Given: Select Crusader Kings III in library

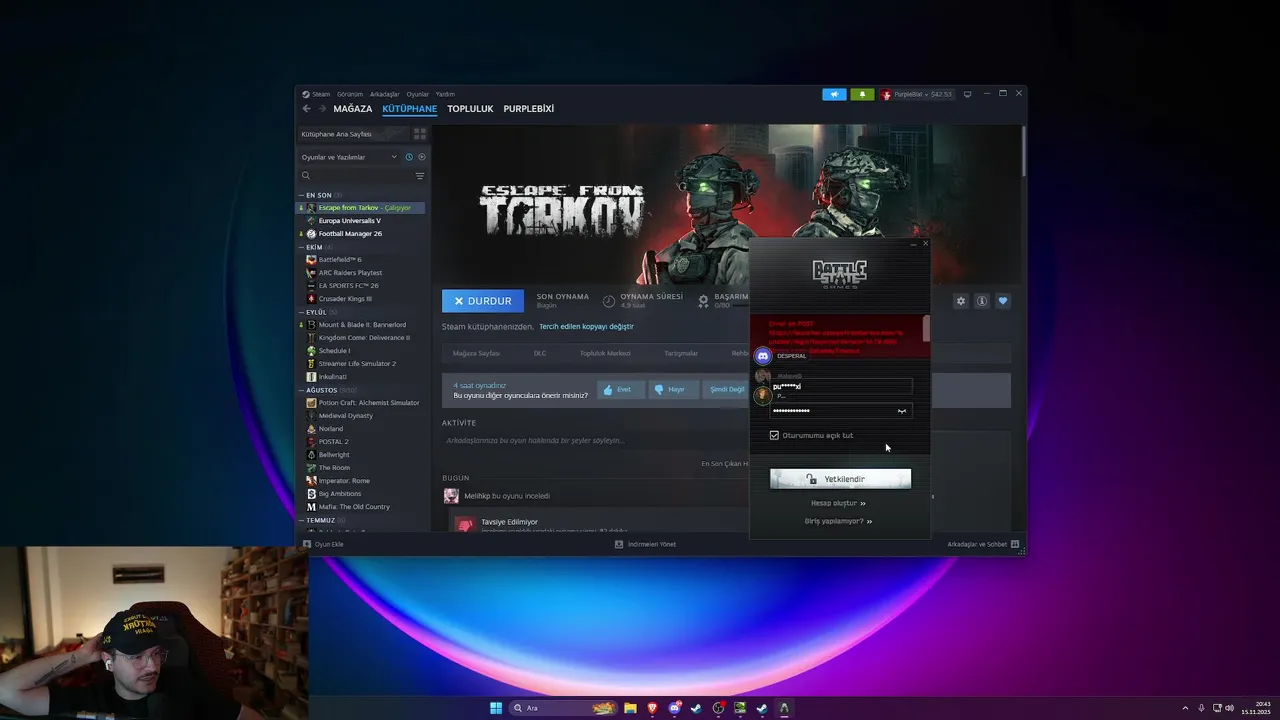Looking at the screenshot, I should click(x=362, y=299).
